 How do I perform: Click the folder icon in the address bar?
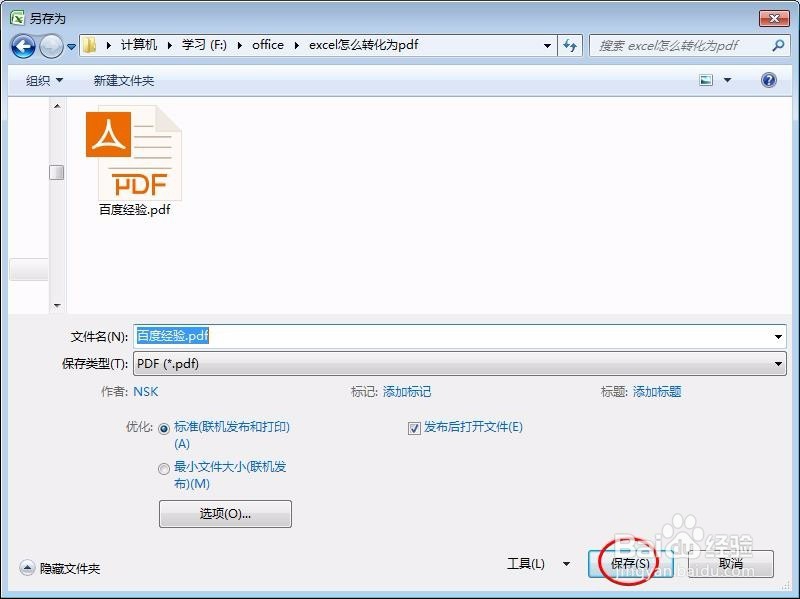(88, 45)
